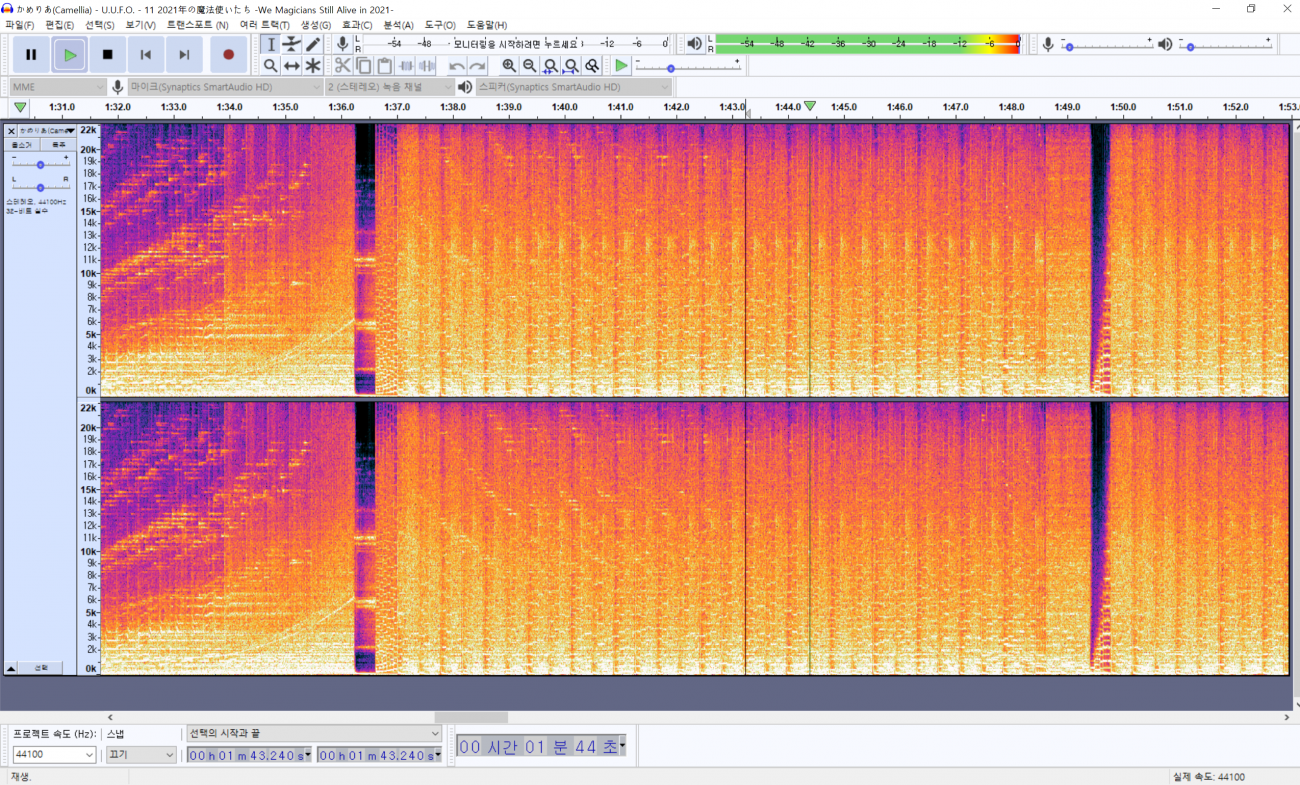Click the Cut scissors icon
The image size is (1300, 785).
point(342,66)
